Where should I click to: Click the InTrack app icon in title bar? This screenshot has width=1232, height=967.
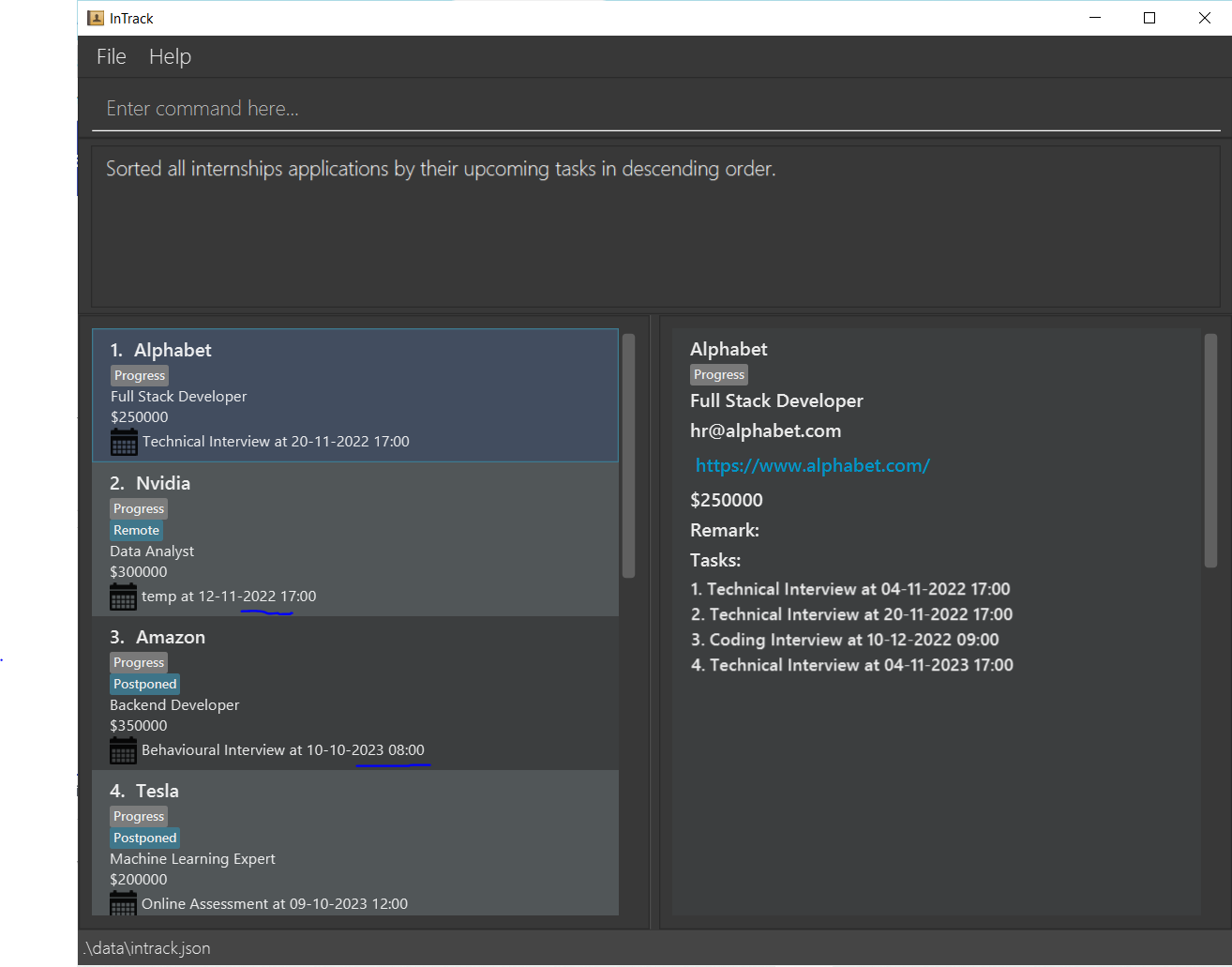[96, 18]
